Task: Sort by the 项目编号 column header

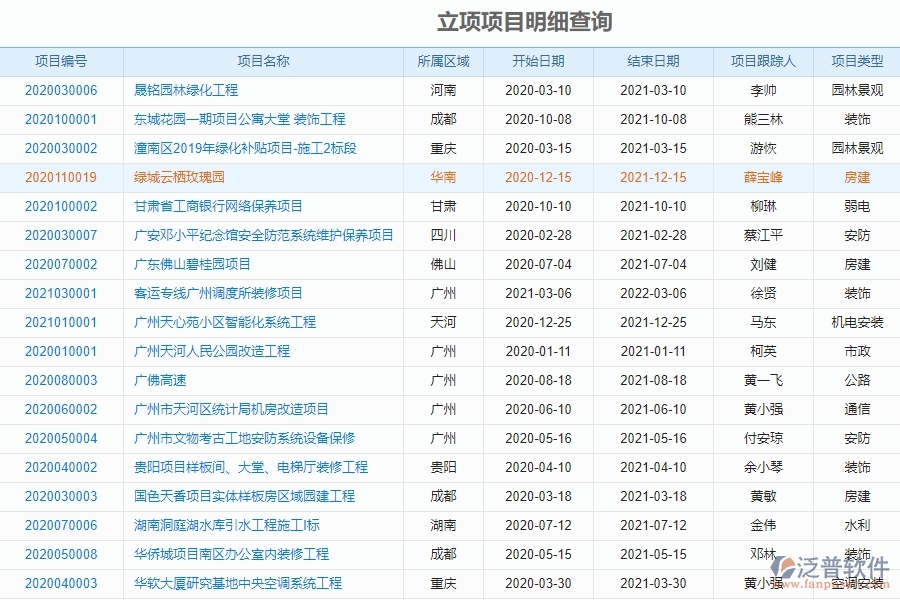Action: click(x=62, y=60)
